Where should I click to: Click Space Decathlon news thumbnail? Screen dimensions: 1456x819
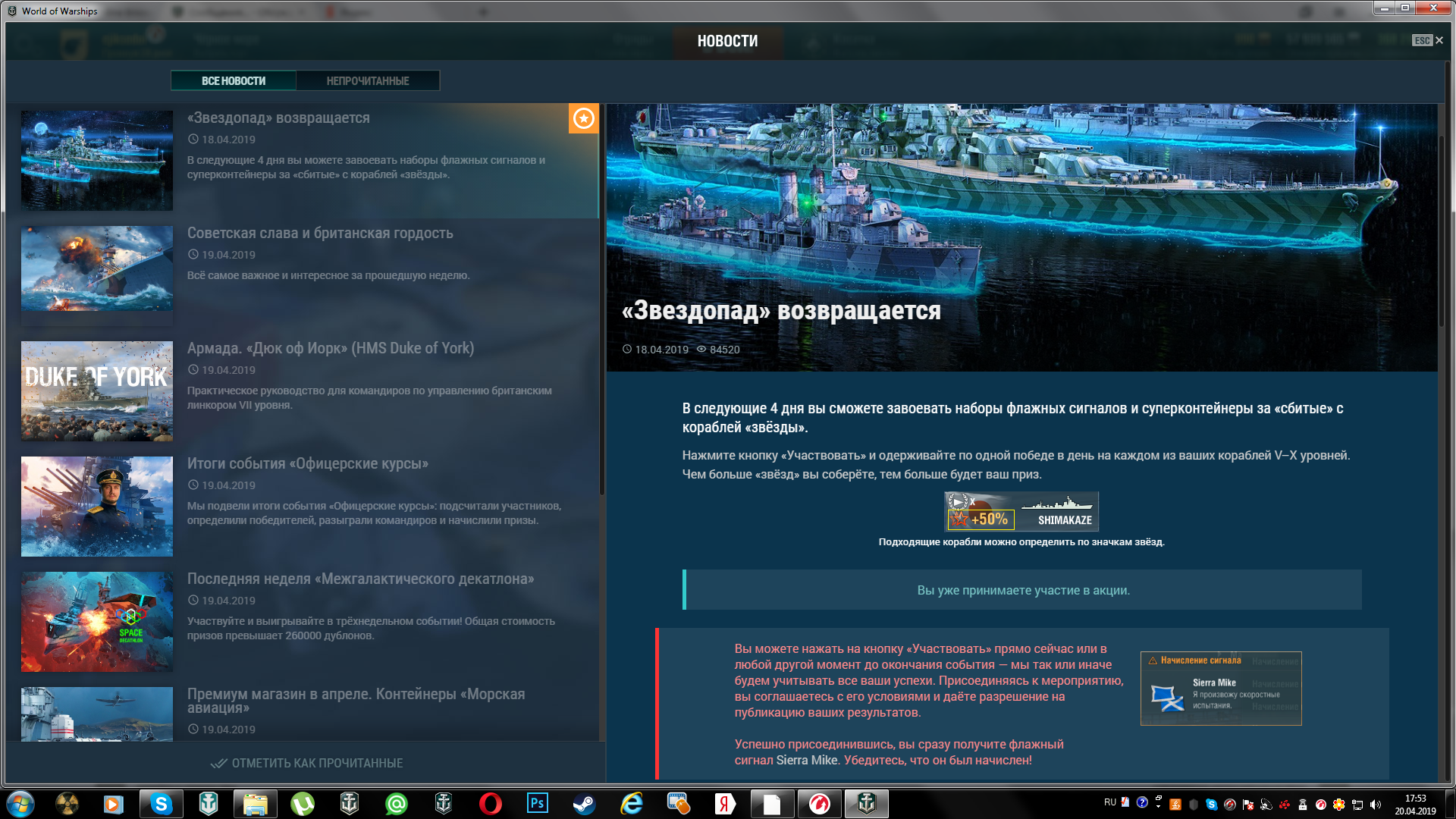[97, 622]
